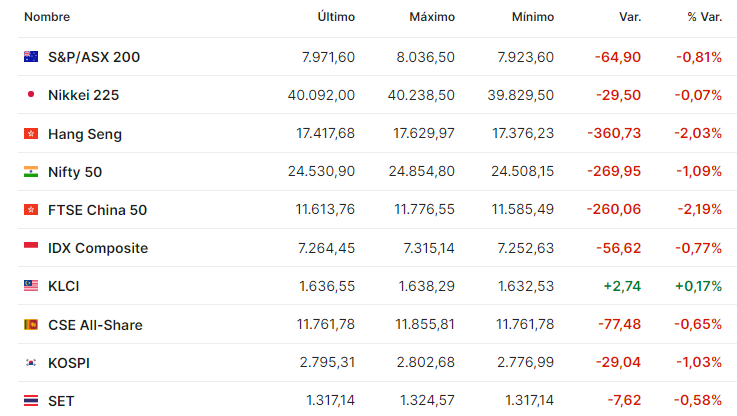Click the Sri Lanka flag beside CSE All-Share
The height and width of the screenshot is (416, 737).
coord(31,324)
